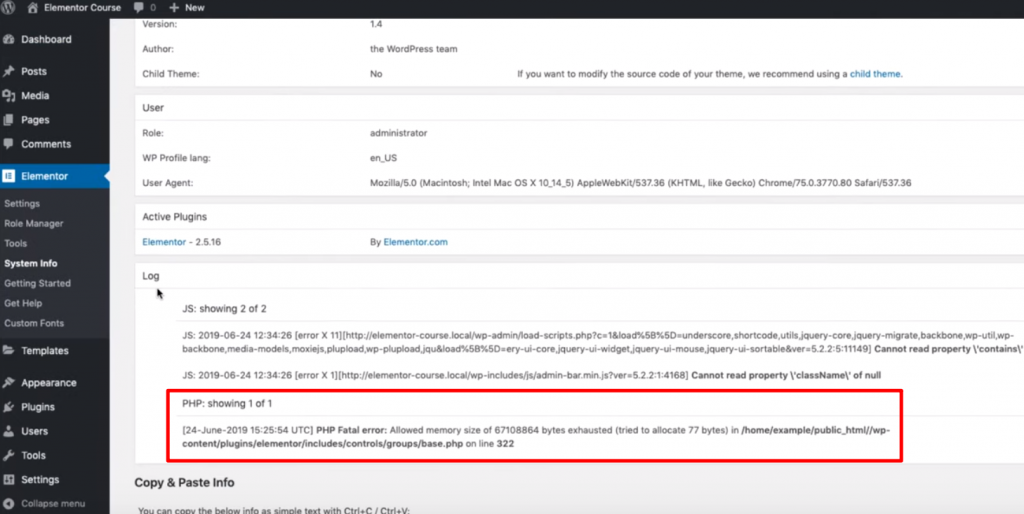Open the child theme link
This screenshot has width=1024, height=514.
[875, 74]
